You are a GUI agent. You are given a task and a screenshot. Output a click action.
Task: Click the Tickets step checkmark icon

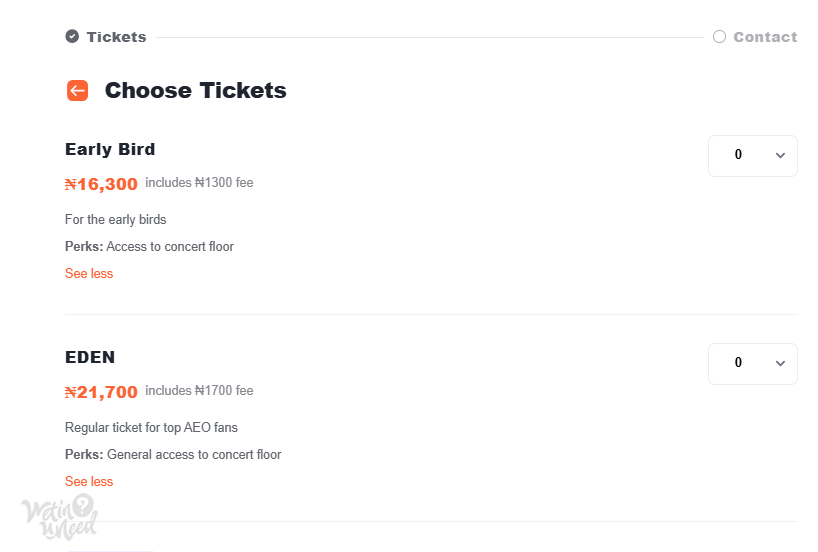72,37
